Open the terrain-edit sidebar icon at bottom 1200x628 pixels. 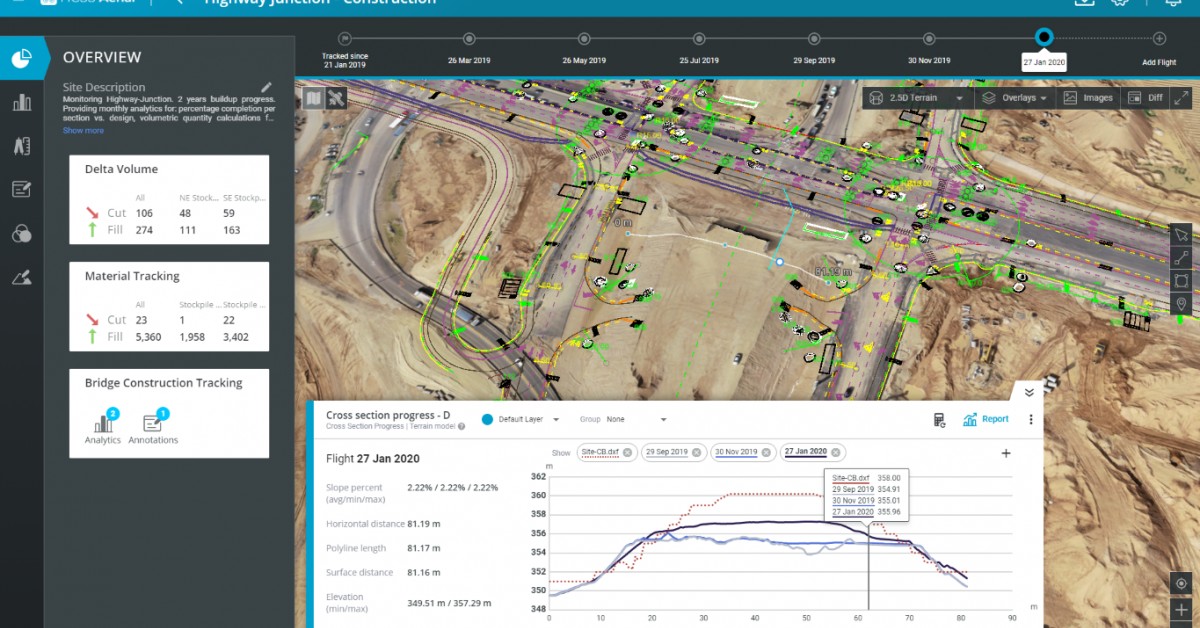(x=22, y=278)
